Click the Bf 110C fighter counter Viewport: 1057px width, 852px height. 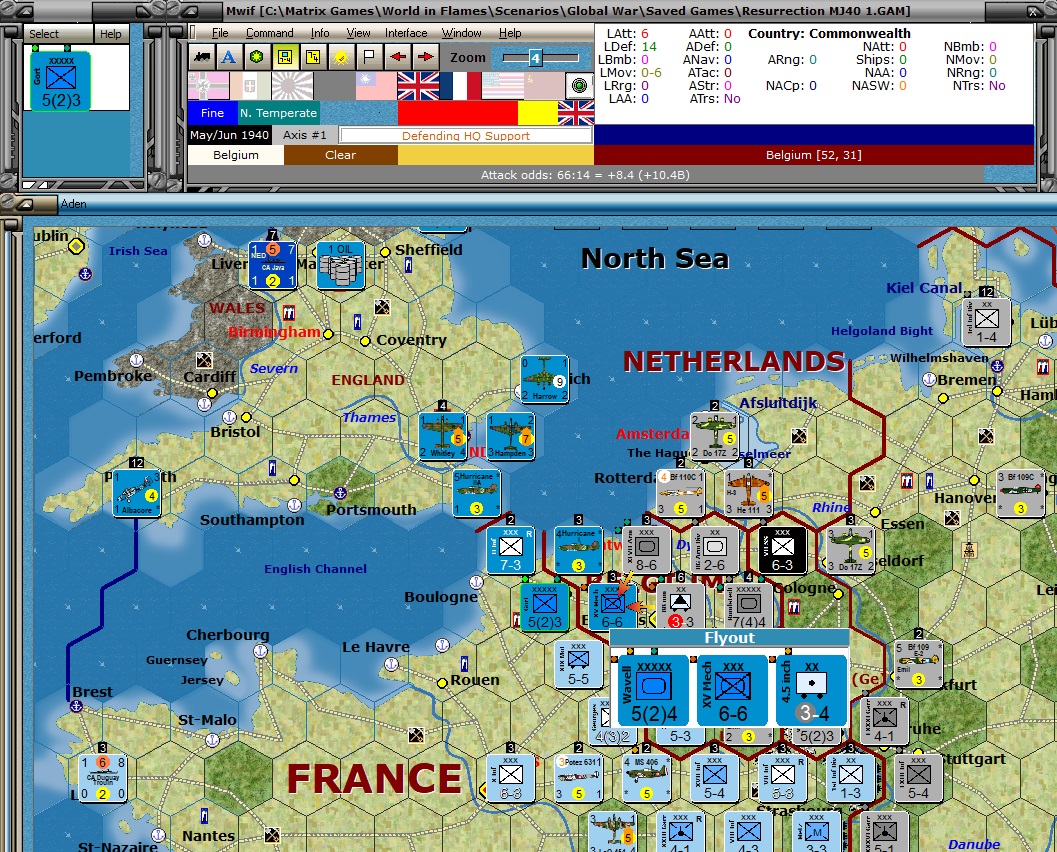click(x=681, y=493)
